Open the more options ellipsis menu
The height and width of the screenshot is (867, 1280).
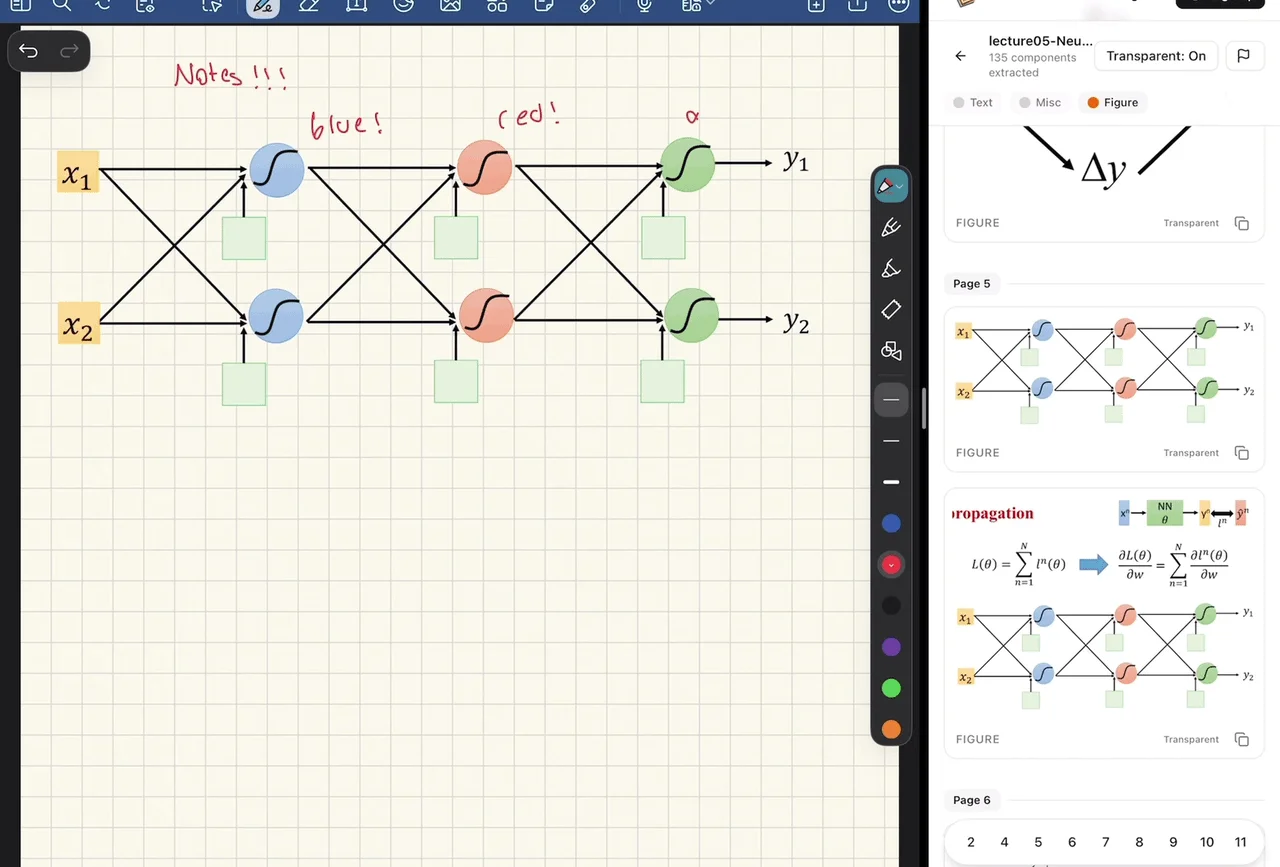click(x=899, y=5)
